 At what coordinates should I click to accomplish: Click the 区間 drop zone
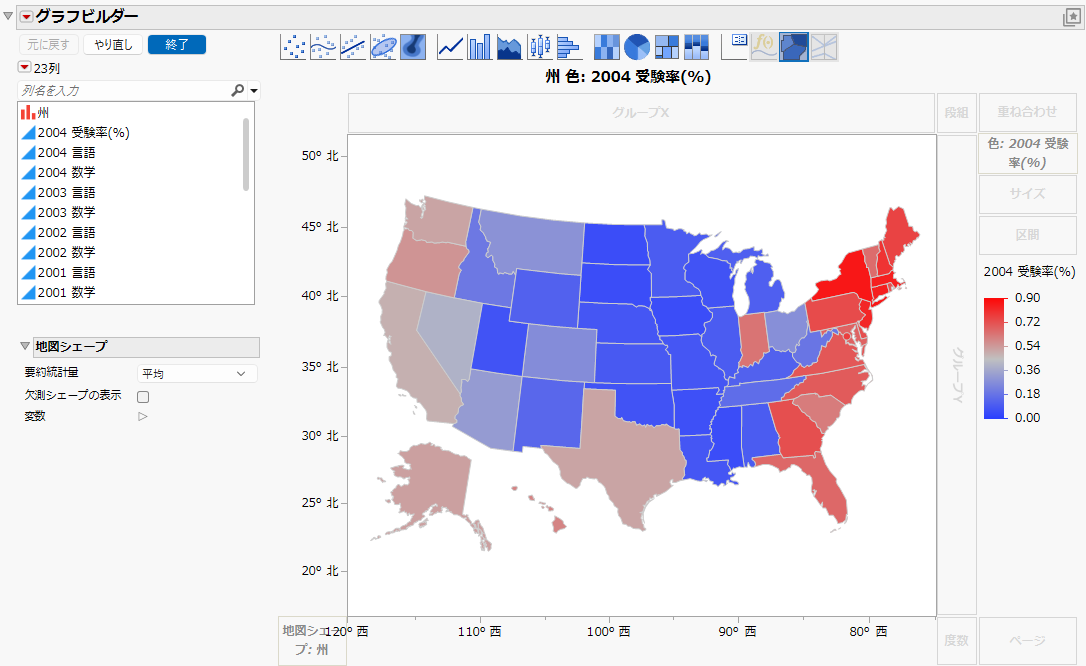1027,235
